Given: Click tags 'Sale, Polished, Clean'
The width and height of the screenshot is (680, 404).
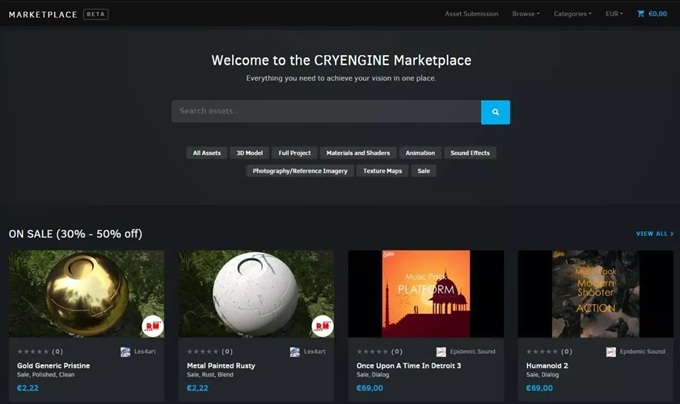Looking at the screenshot, I should (46, 375).
